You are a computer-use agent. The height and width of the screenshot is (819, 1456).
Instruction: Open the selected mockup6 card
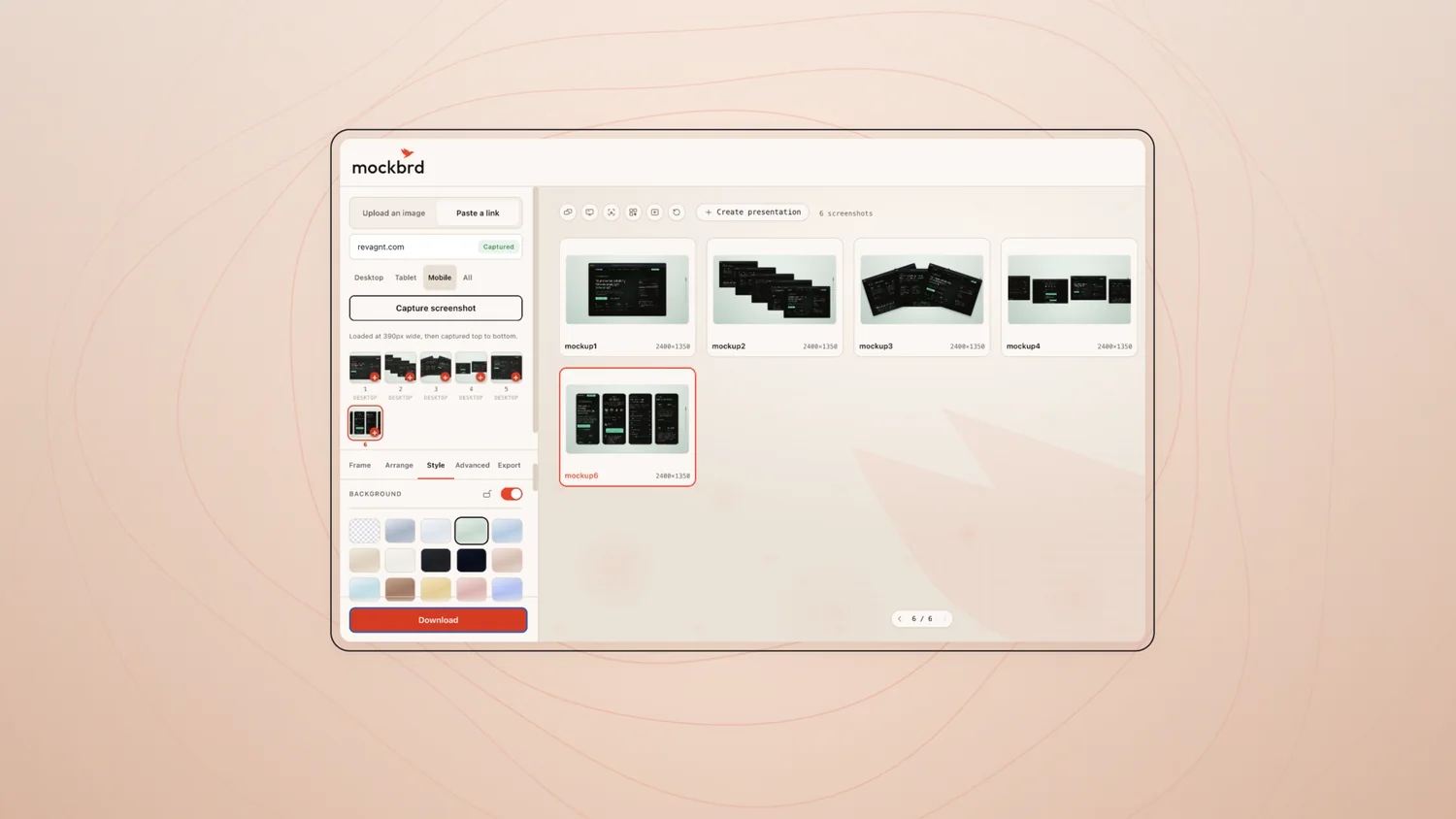point(627,427)
